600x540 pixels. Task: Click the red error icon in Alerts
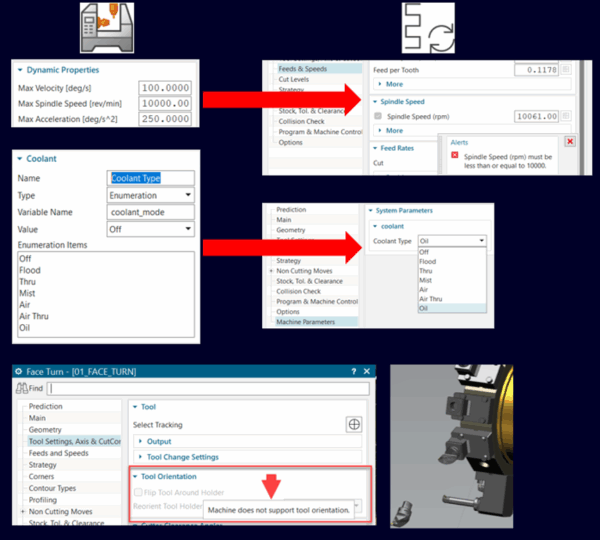(x=455, y=156)
